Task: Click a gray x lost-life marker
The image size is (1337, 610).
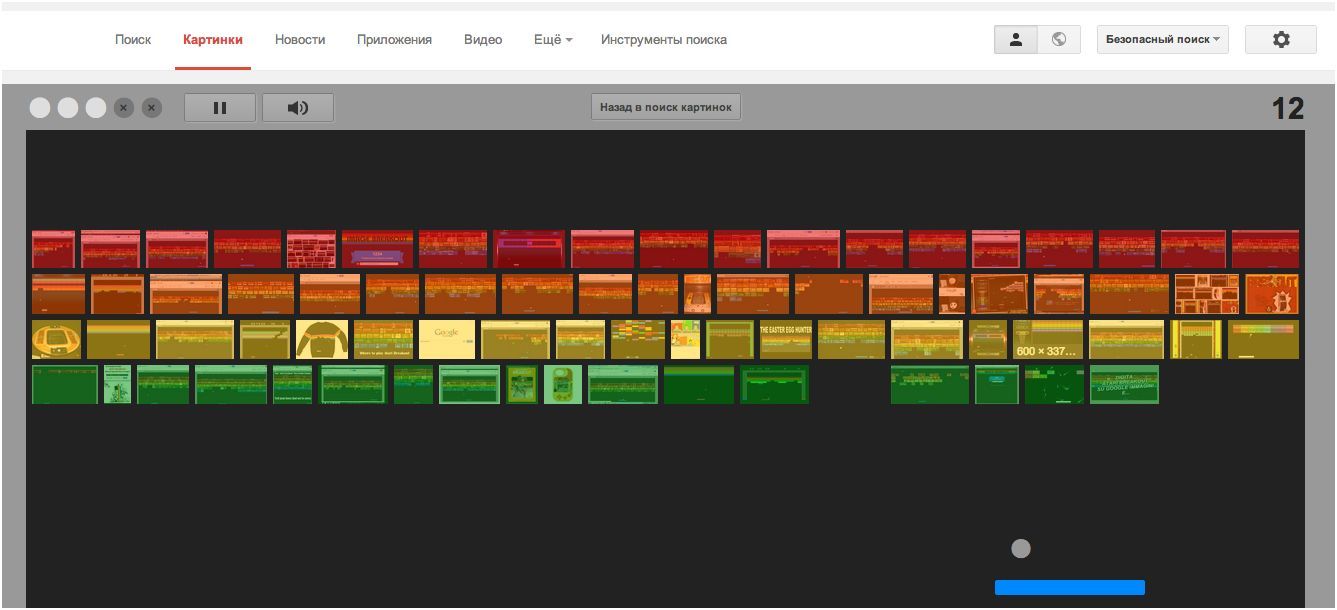Action: click(124, 108)
